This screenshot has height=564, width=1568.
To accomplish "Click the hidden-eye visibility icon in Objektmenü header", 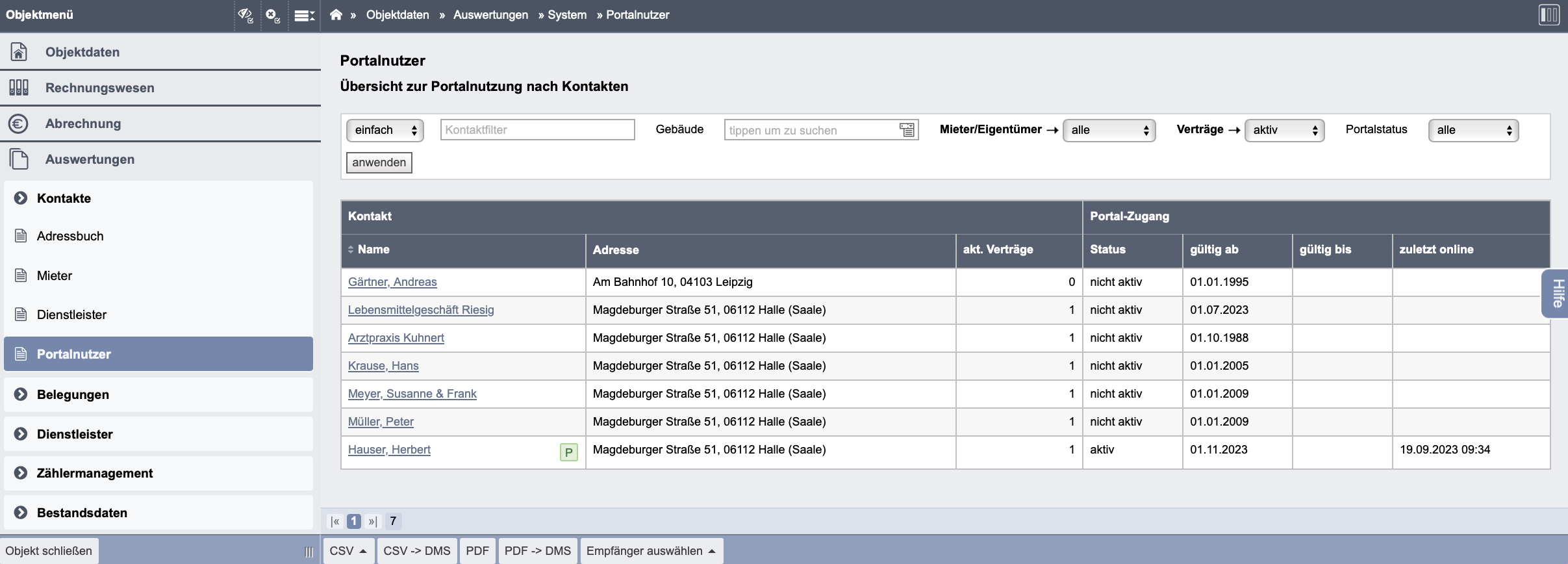I will click(246, 15).
